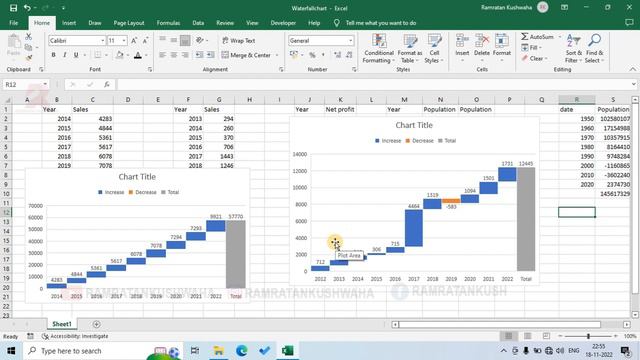Click the Format Painter brush icon
This screenshot has width=640, height=360.
click(x=29, y=58)
